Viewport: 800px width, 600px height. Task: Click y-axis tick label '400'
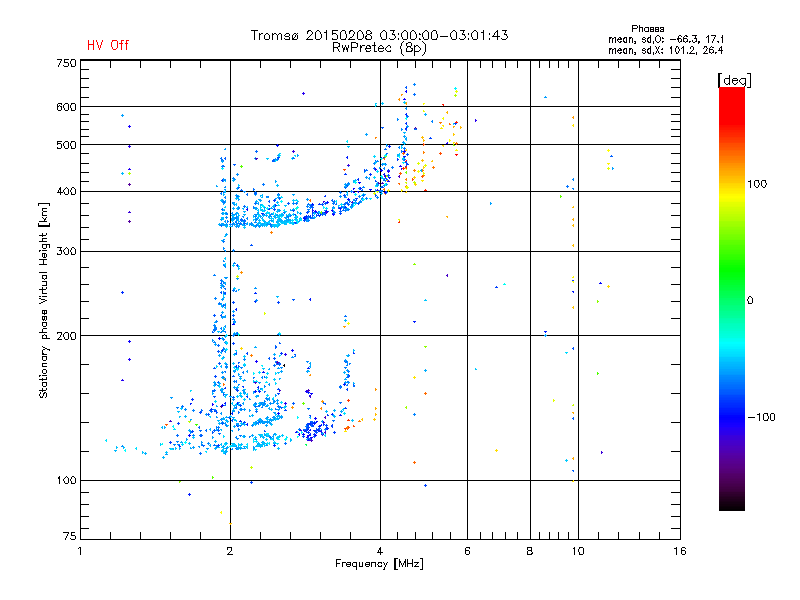coord(66,191)
